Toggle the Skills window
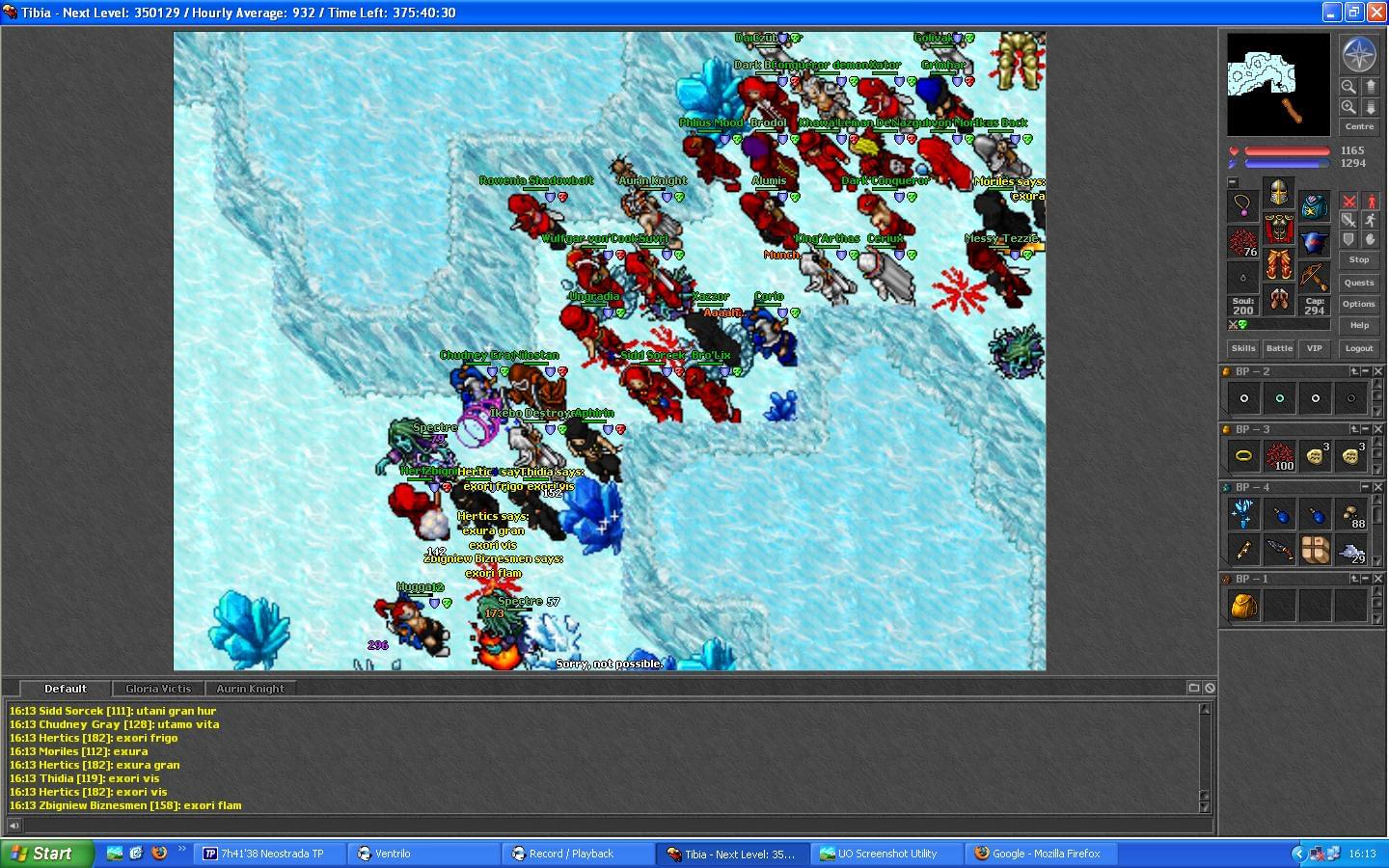This screenshot has width=1389, height=868. point(1243,348)
